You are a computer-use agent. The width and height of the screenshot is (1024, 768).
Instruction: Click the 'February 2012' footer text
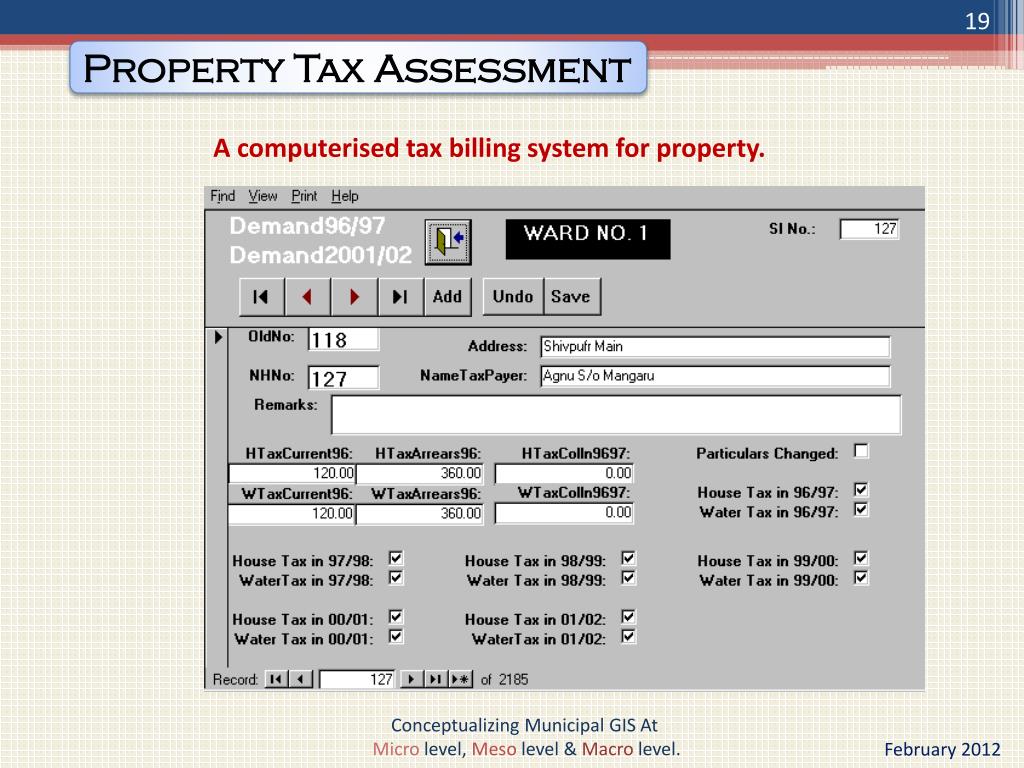[942, 749]
